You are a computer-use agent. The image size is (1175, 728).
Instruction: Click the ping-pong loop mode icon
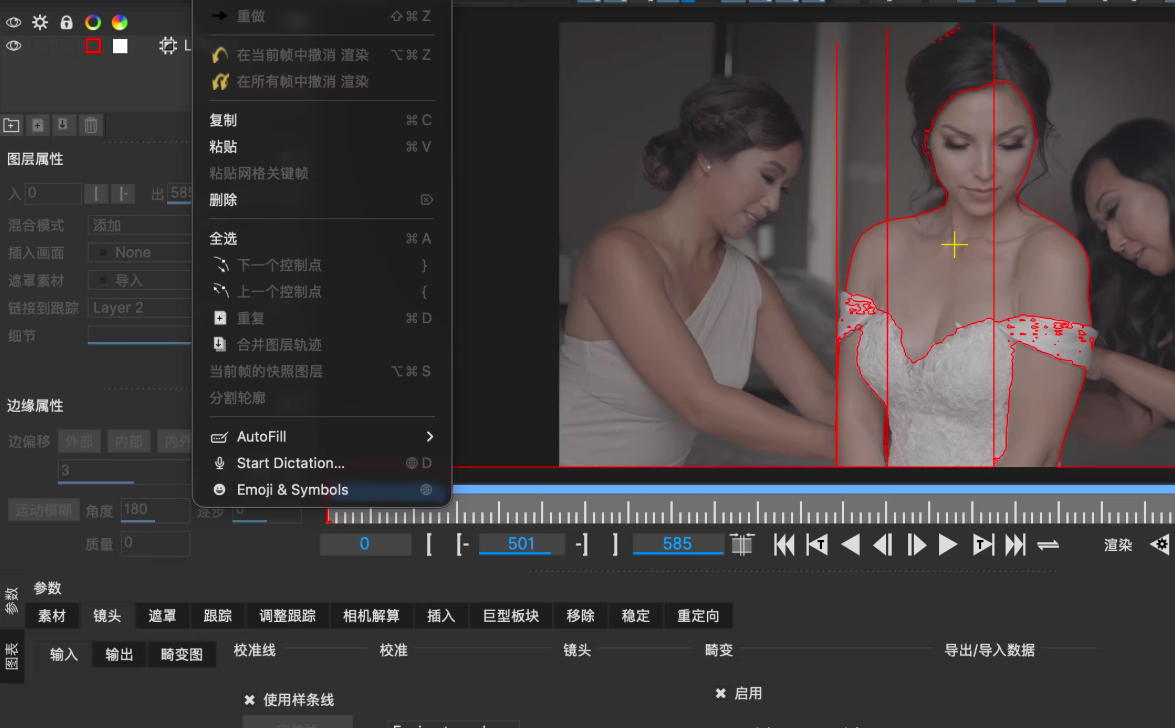(x=1048, y=545)
